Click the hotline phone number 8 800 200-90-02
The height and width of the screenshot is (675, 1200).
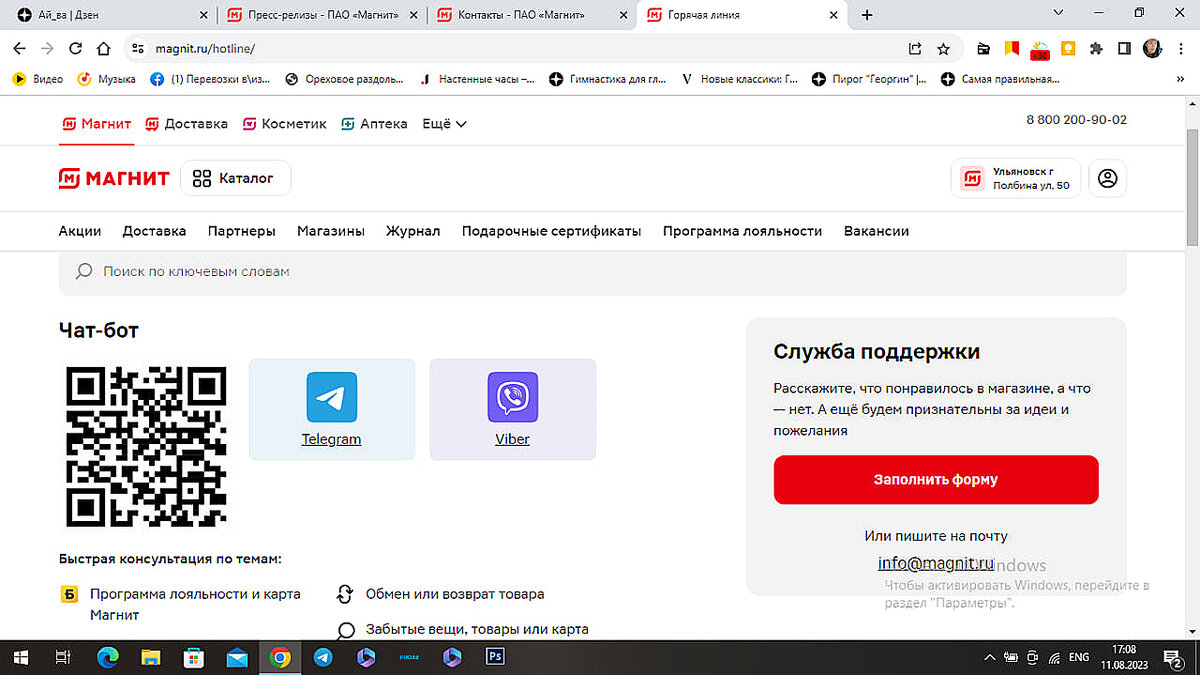point(1076,120)
